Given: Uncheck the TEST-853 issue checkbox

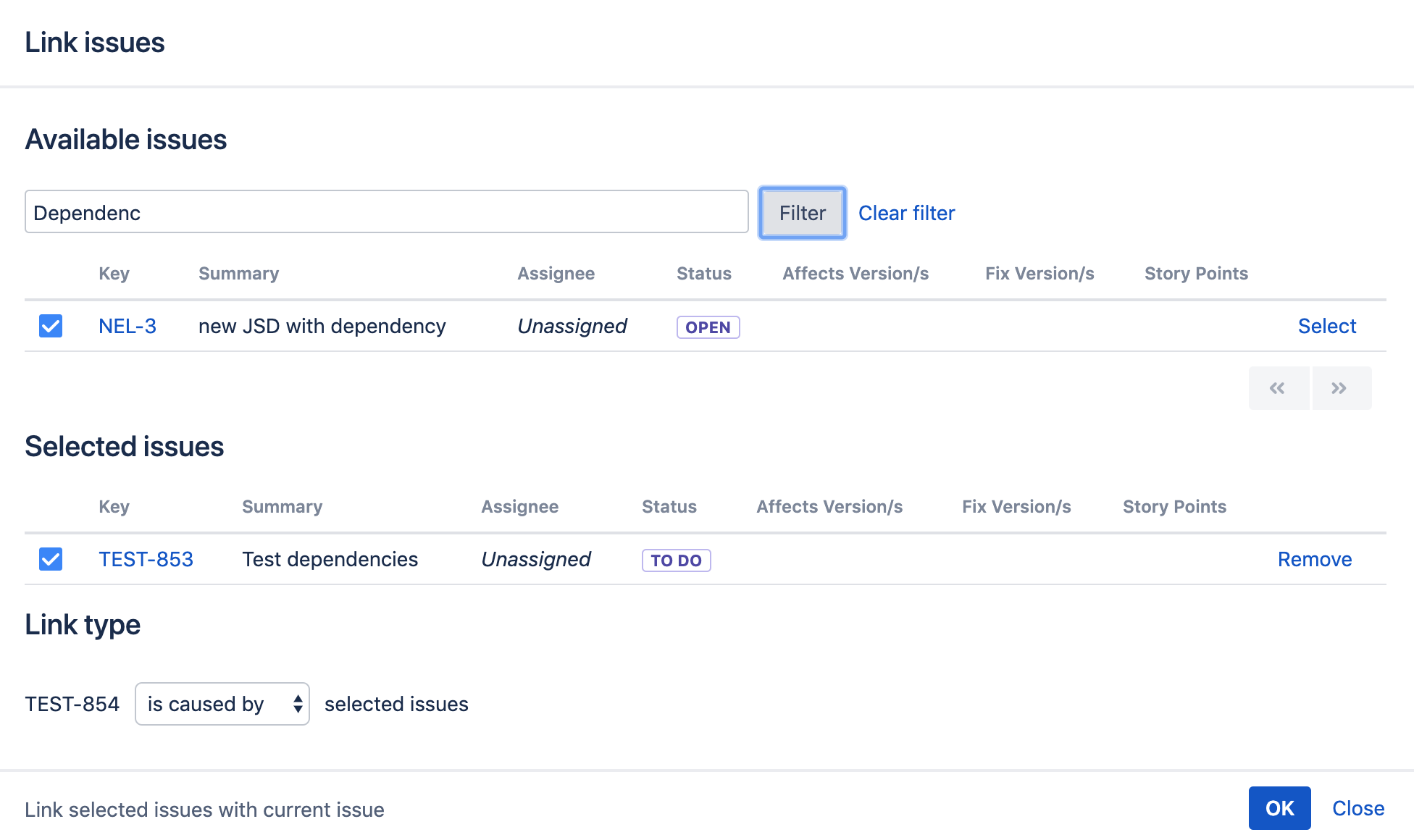Looking at the screenshot, I should (x=51, y=559).
